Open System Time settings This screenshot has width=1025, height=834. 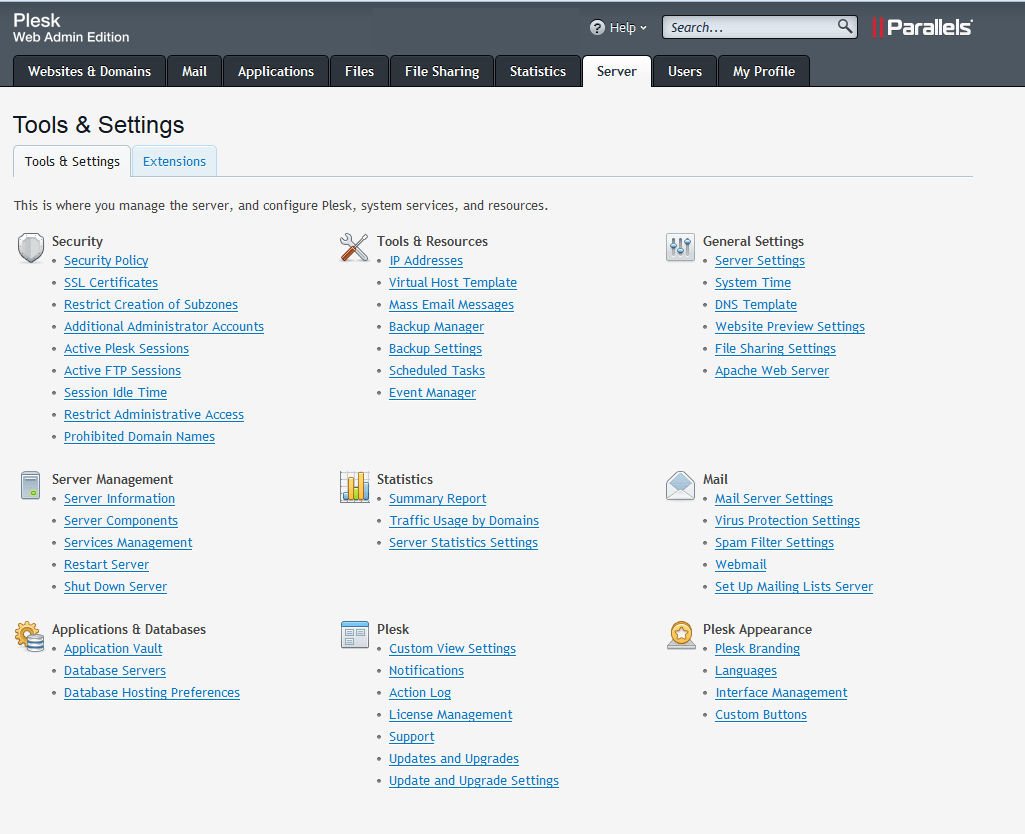point(753,282)
